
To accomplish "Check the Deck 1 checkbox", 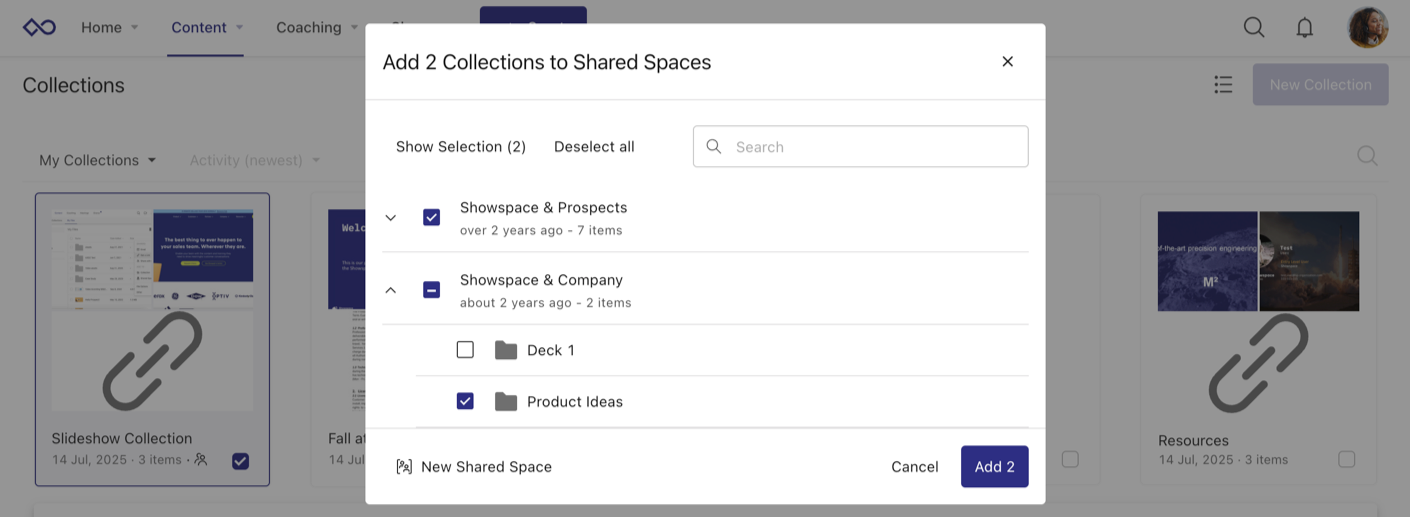I will click(465, 350).
